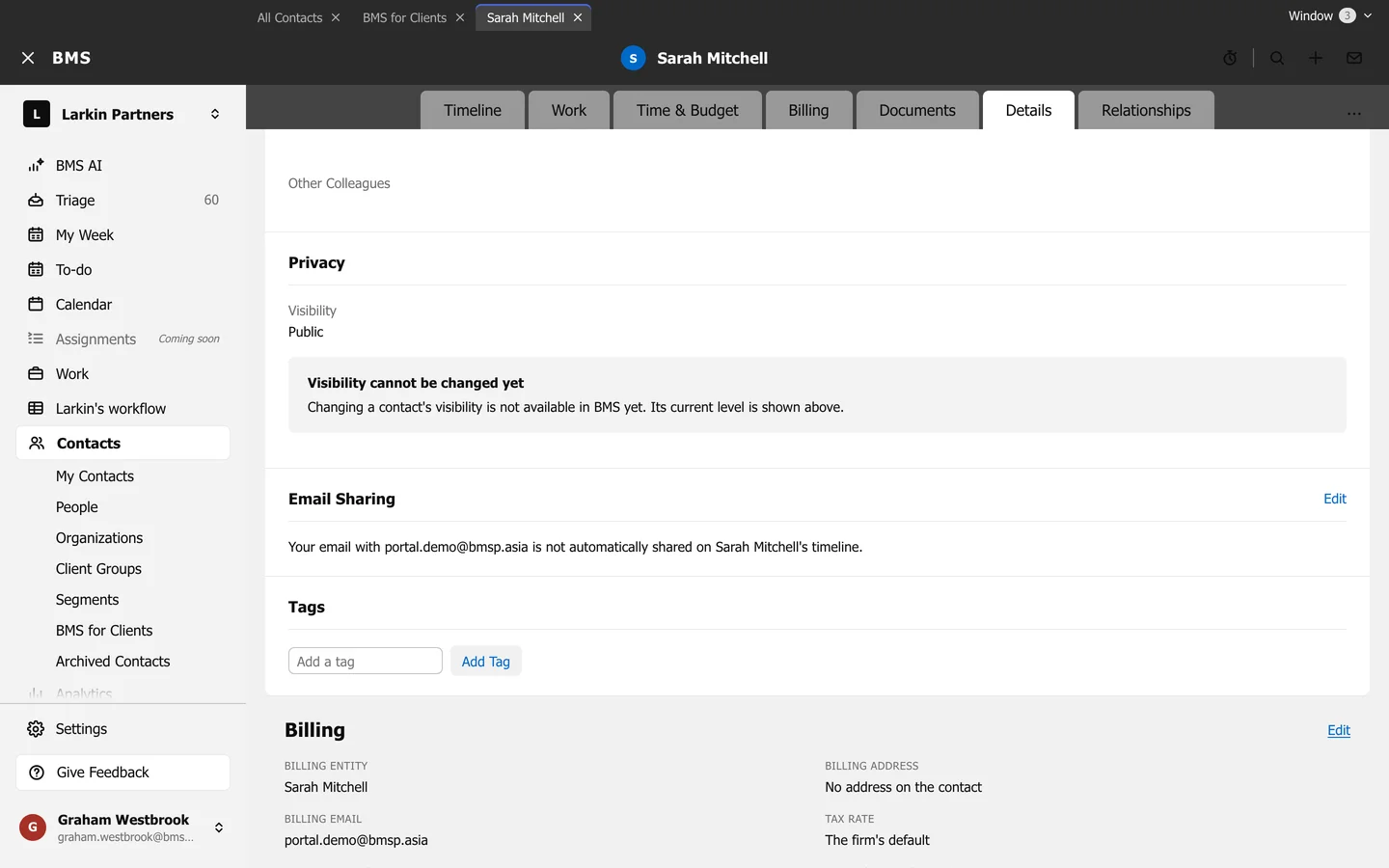
Task: Click the Add Tag button
Action: pyautogui.click(x=486, y=661)
